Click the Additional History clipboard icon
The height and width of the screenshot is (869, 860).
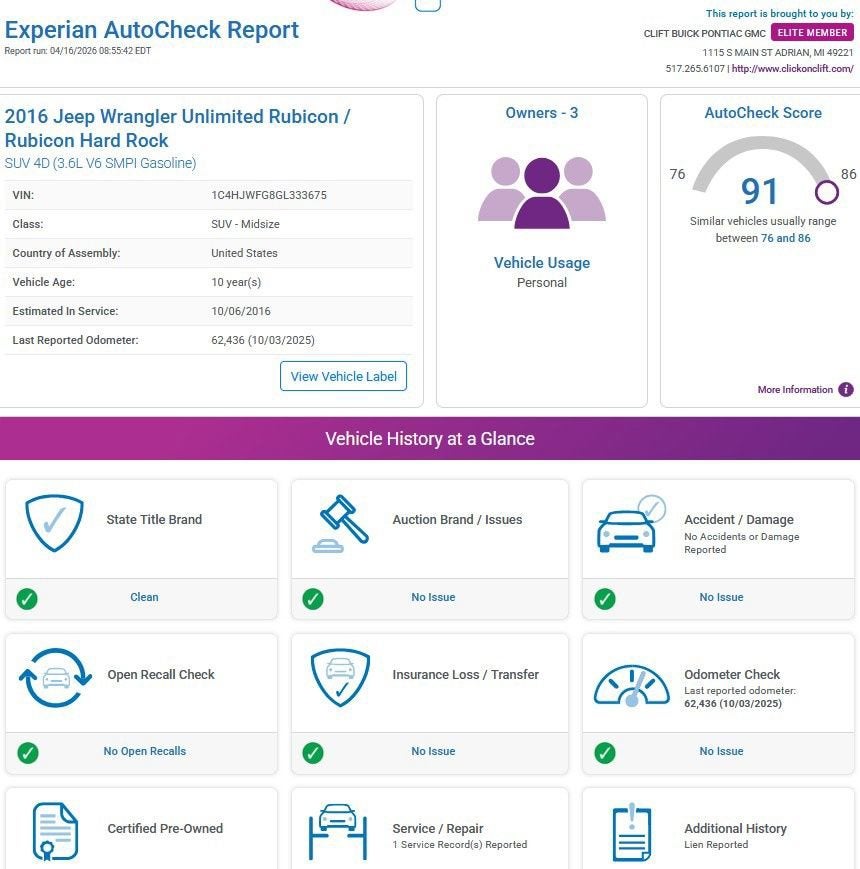pyautogui.click(x=631, y=832)
